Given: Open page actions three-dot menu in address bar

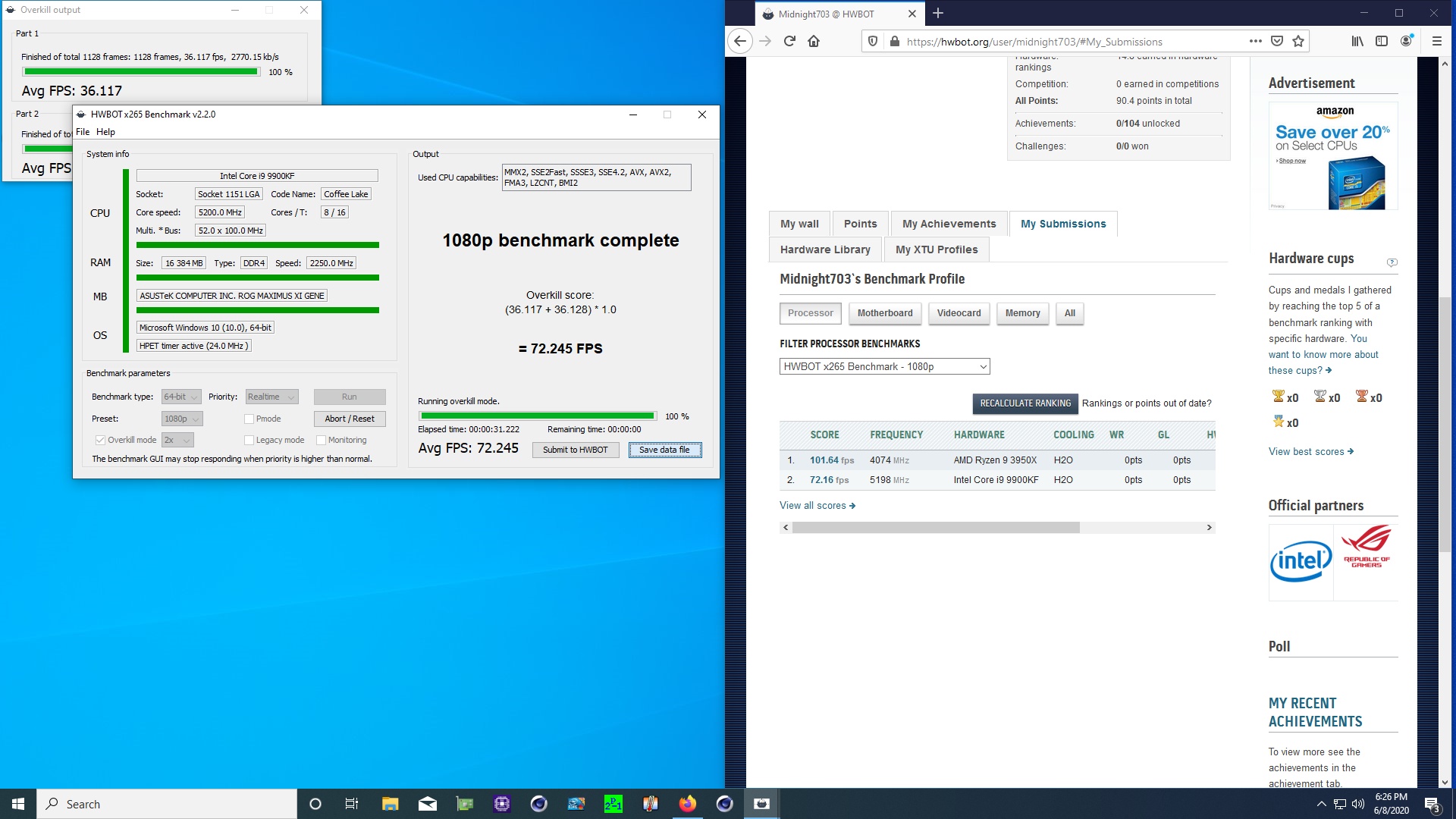Looking at the screenshot, I should [1256, 41].
